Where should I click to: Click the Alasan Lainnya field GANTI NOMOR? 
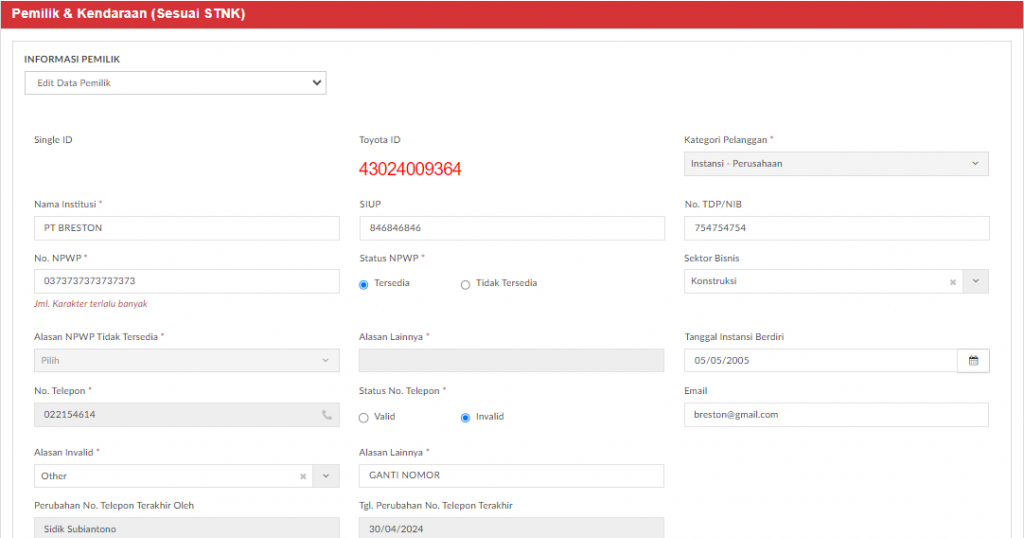(511, 476)
